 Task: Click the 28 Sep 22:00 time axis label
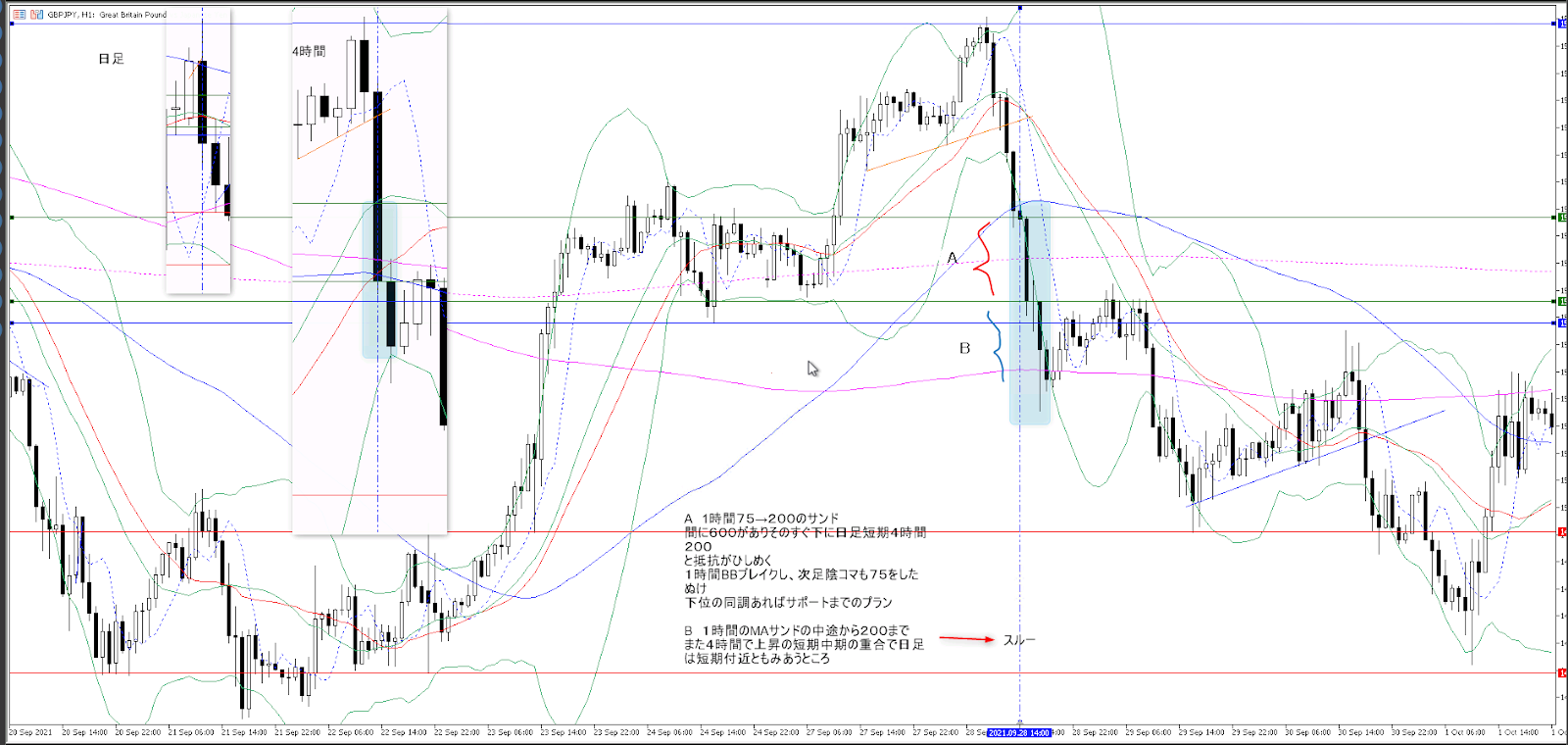pyautogui.click(x=1096, y=732)
